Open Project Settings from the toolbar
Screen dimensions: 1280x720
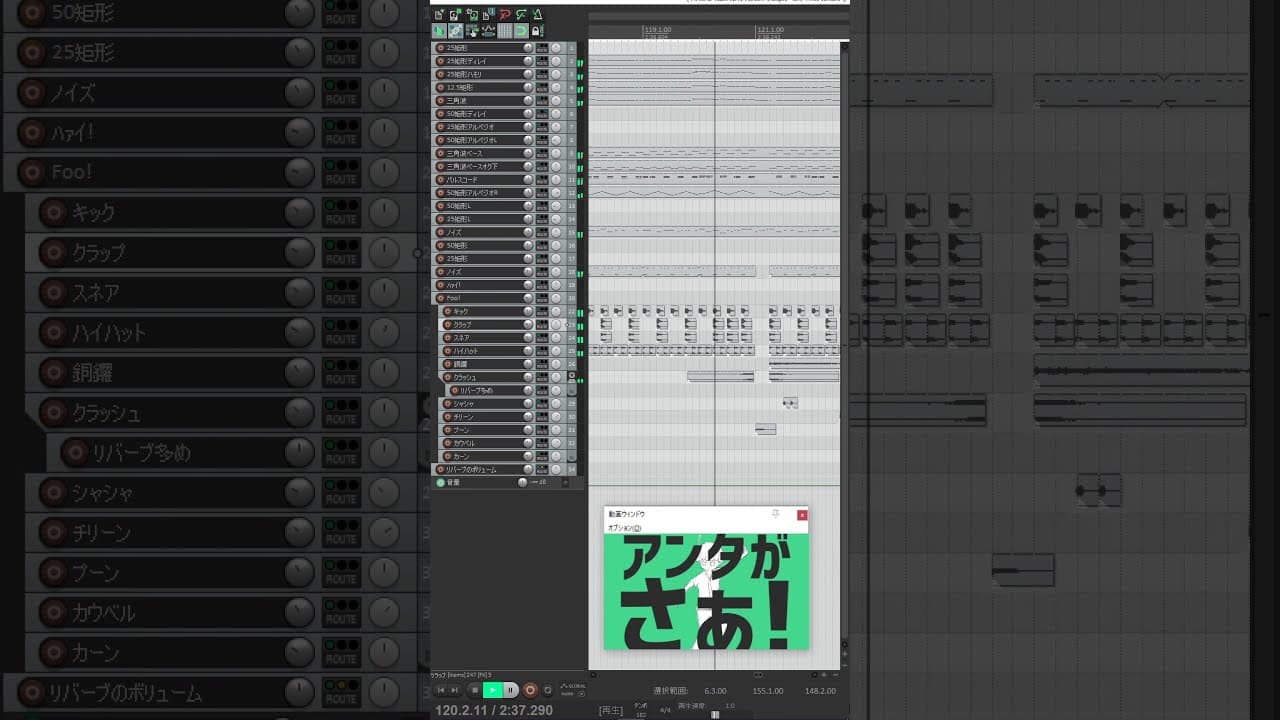pos(487,15)
